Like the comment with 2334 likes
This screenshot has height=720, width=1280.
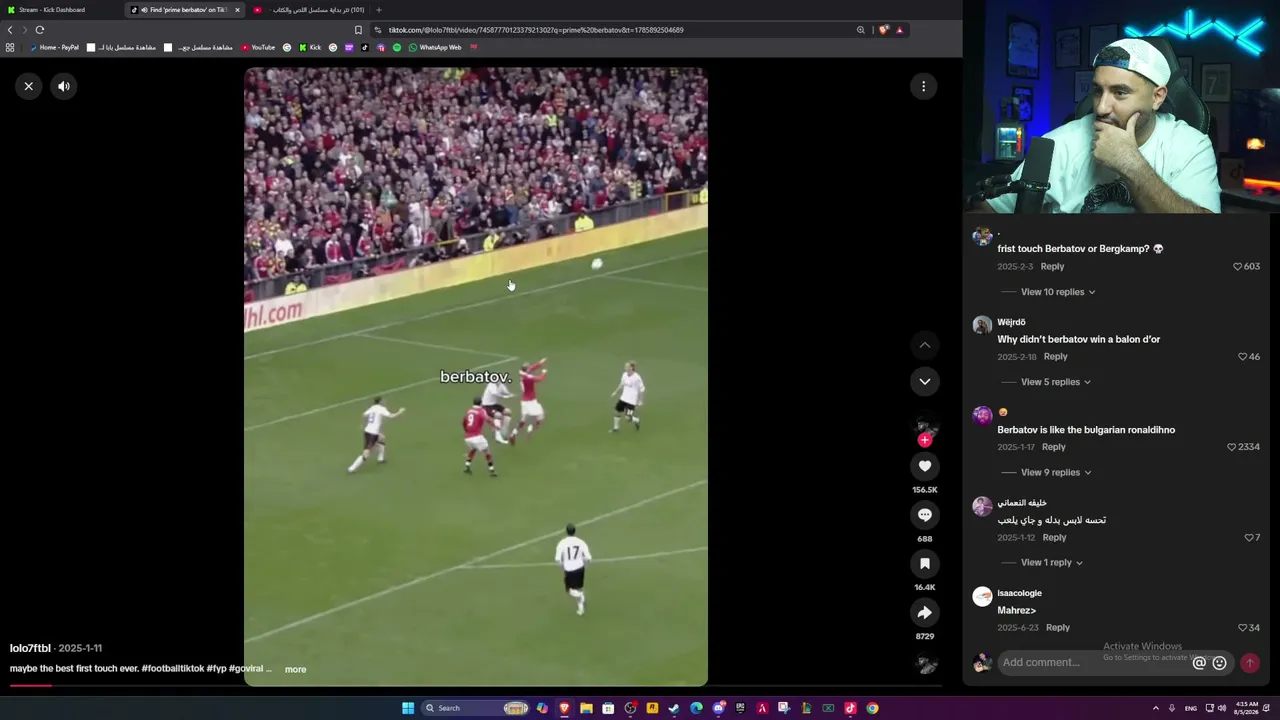[1231, 447]
